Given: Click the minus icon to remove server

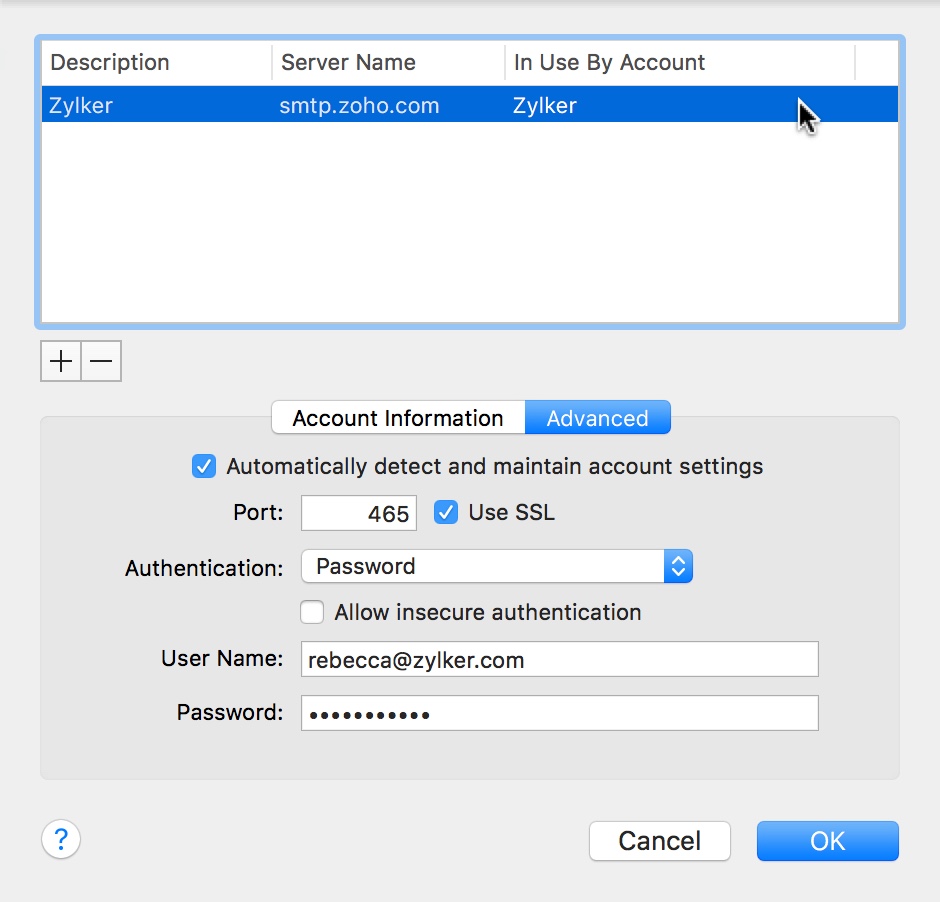Looking at the screenshot, I should coord(101,361).
